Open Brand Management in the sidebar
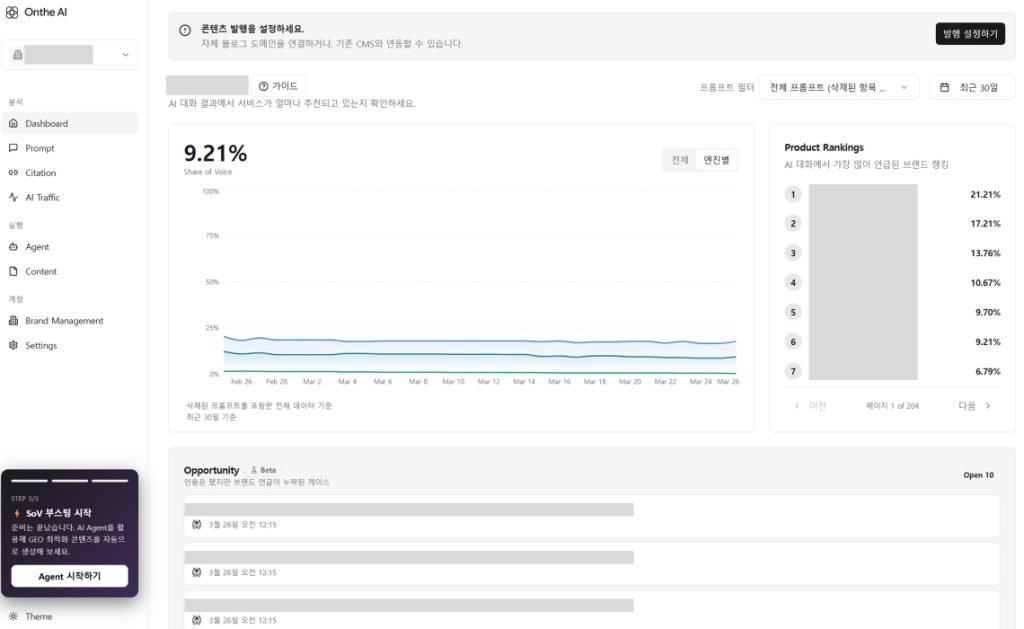Image resolution: width=1024 pixels, height=629 pixels. coord(64,321)
